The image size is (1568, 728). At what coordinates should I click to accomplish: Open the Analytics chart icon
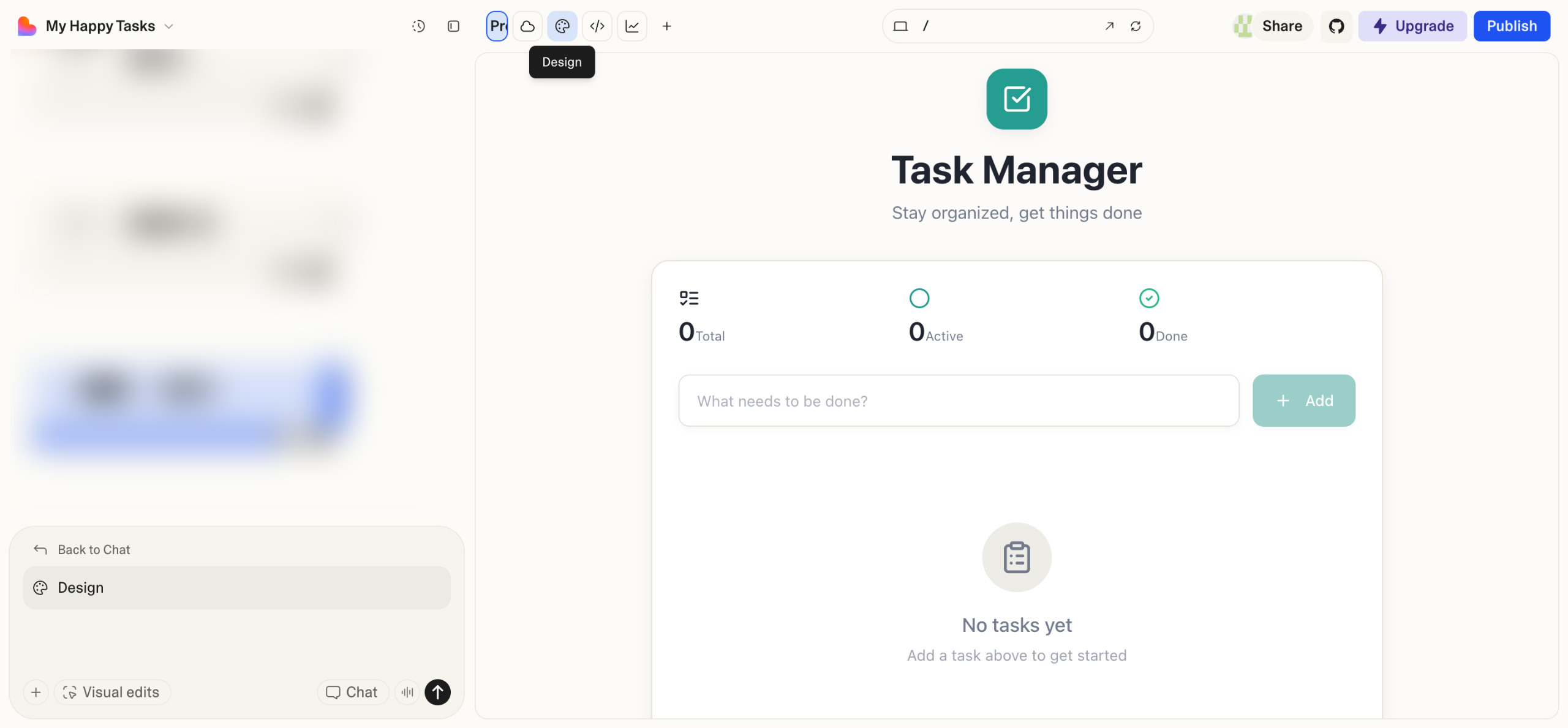(x=632, y=26)
